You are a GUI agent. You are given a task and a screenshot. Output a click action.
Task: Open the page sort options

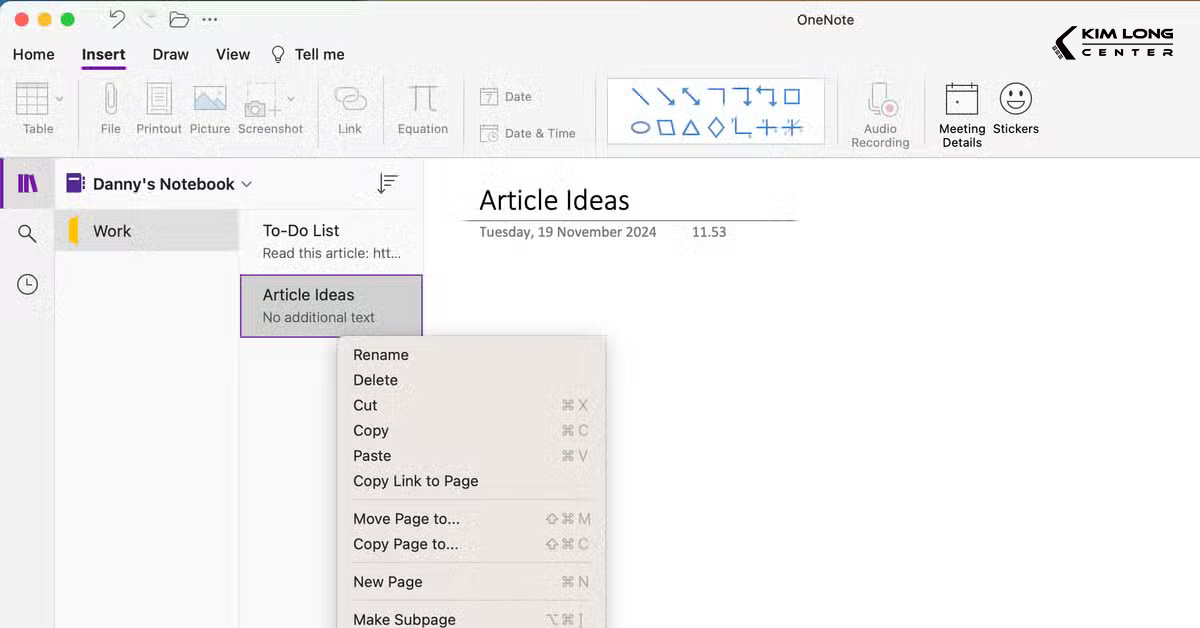coord(386,184)
